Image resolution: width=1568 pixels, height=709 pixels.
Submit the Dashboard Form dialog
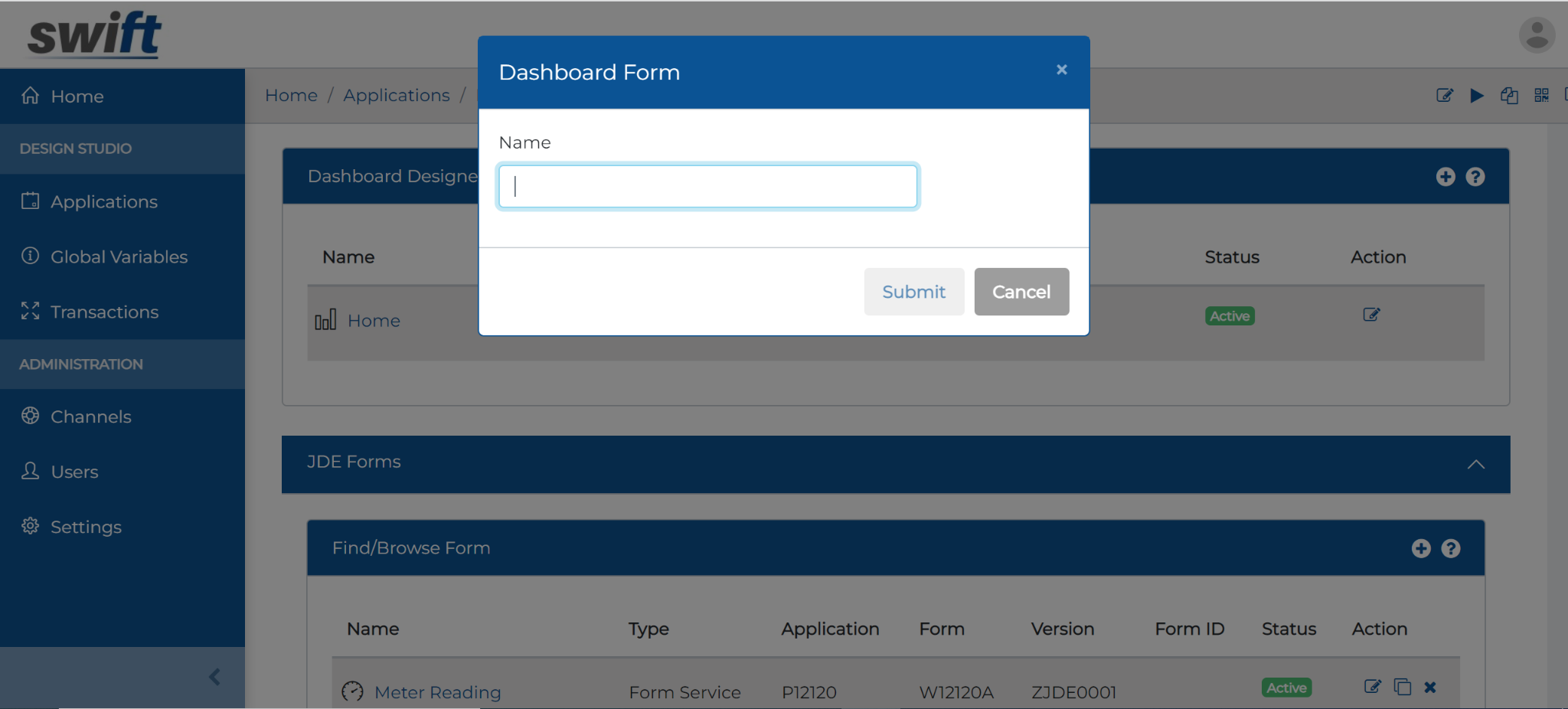click(x=913, y=292)
